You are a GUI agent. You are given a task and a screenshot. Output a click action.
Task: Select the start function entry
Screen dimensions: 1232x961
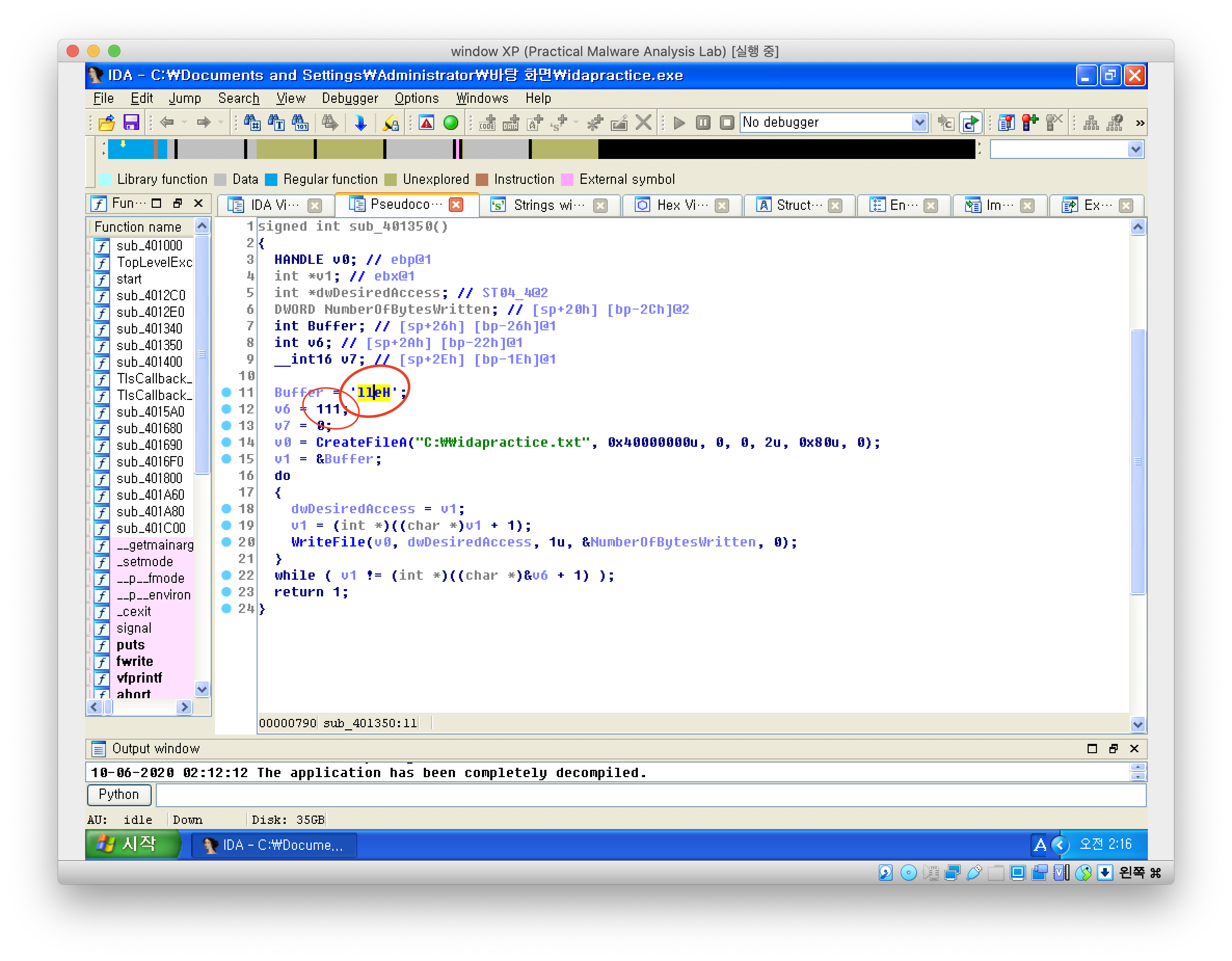click(129, 279)
